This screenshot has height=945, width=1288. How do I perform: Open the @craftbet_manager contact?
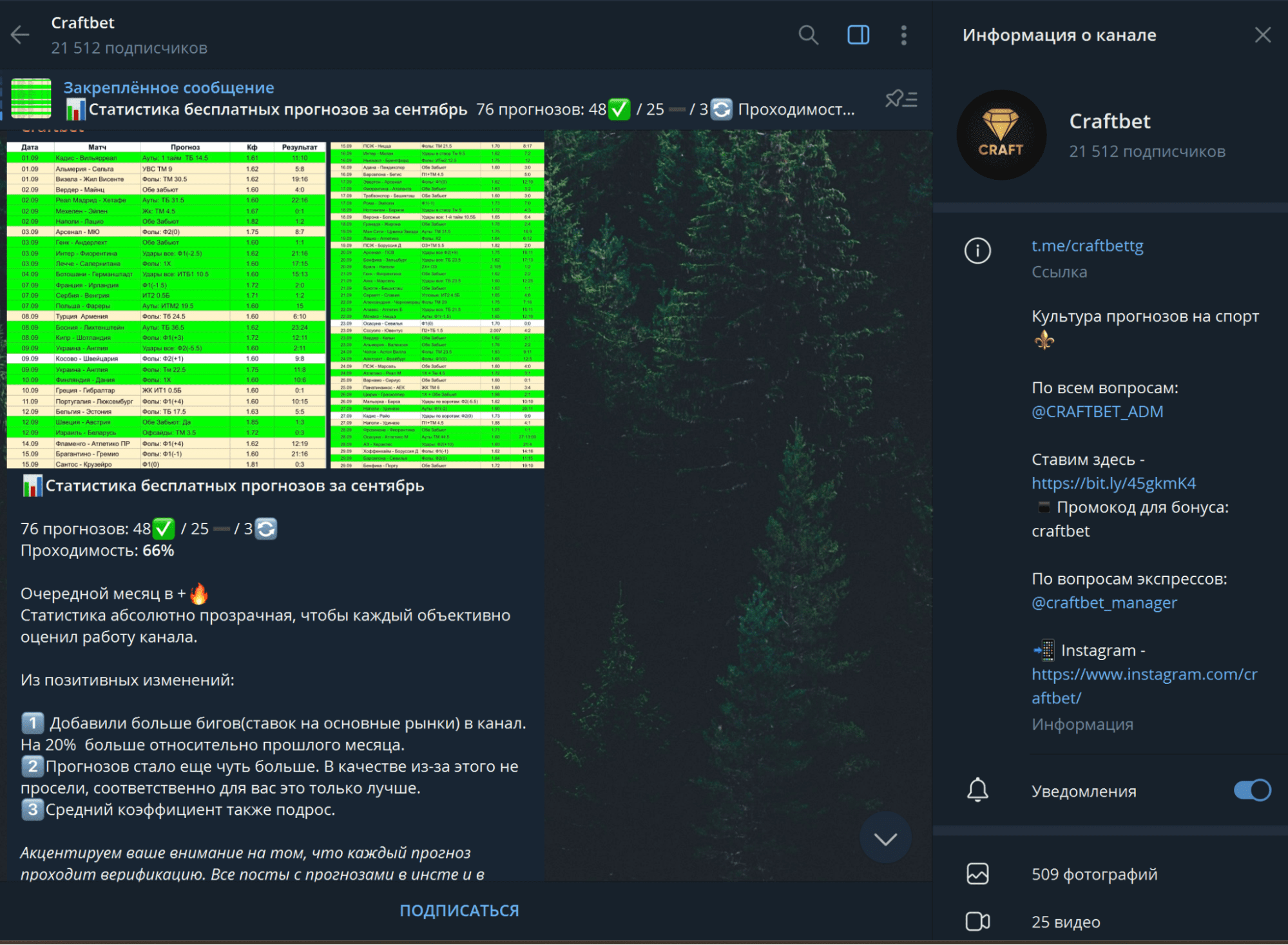(1104, 603)
